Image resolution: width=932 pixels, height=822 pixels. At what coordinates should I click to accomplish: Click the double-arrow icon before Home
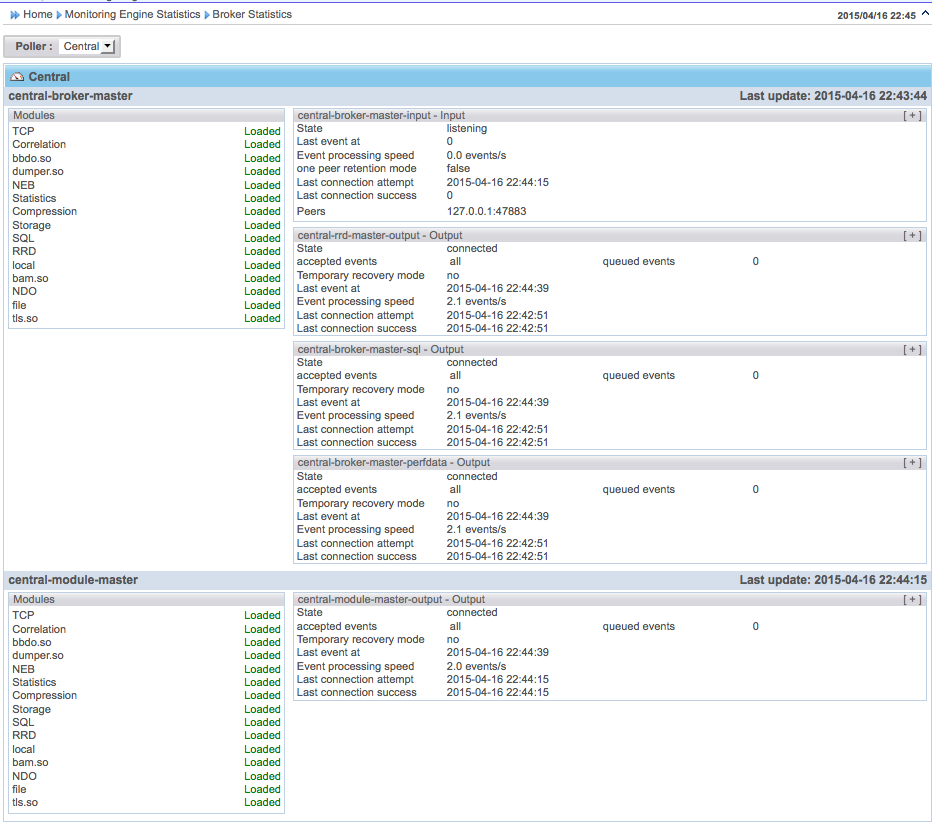tap(15, 15)
